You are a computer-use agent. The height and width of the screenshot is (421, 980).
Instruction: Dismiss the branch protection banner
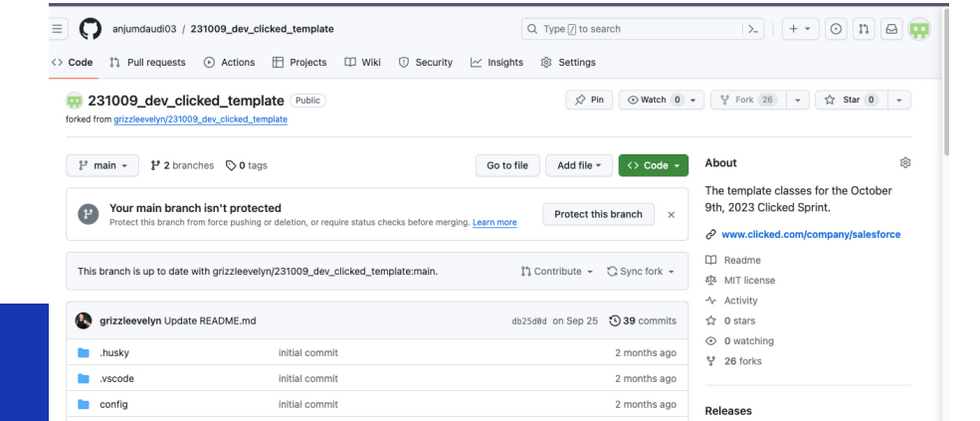(671, 215)
